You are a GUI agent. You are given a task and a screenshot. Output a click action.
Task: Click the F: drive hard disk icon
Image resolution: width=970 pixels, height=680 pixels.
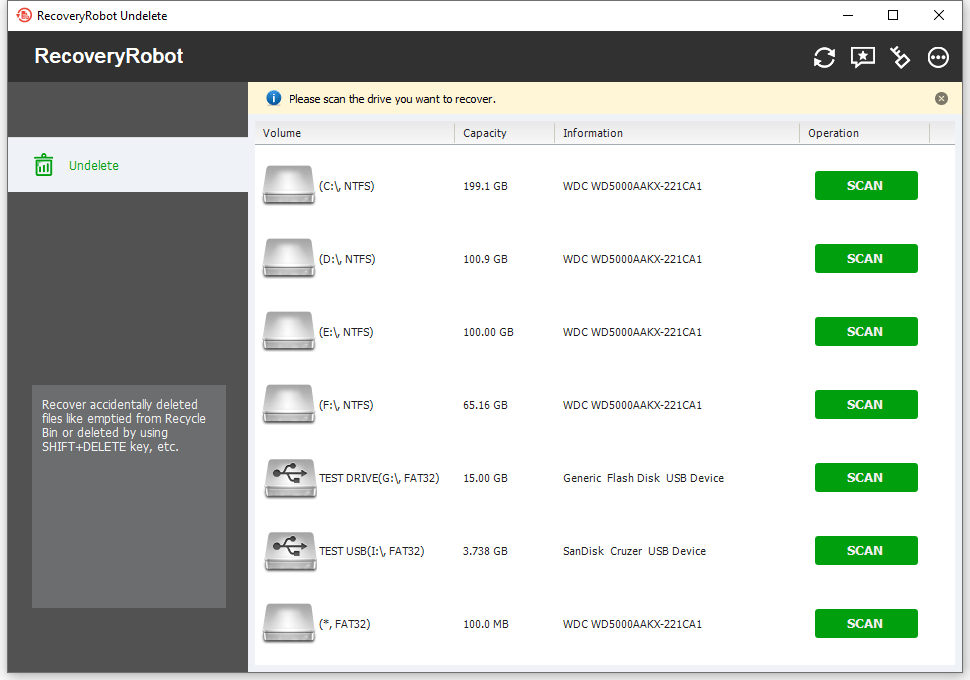coord(288,404)
